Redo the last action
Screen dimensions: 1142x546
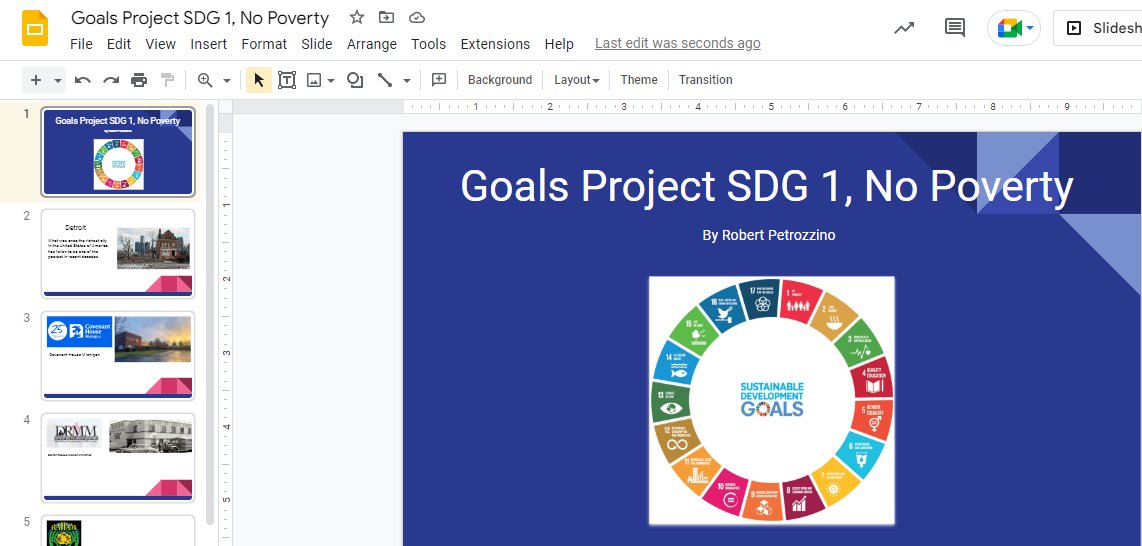(x=111, y=80)
